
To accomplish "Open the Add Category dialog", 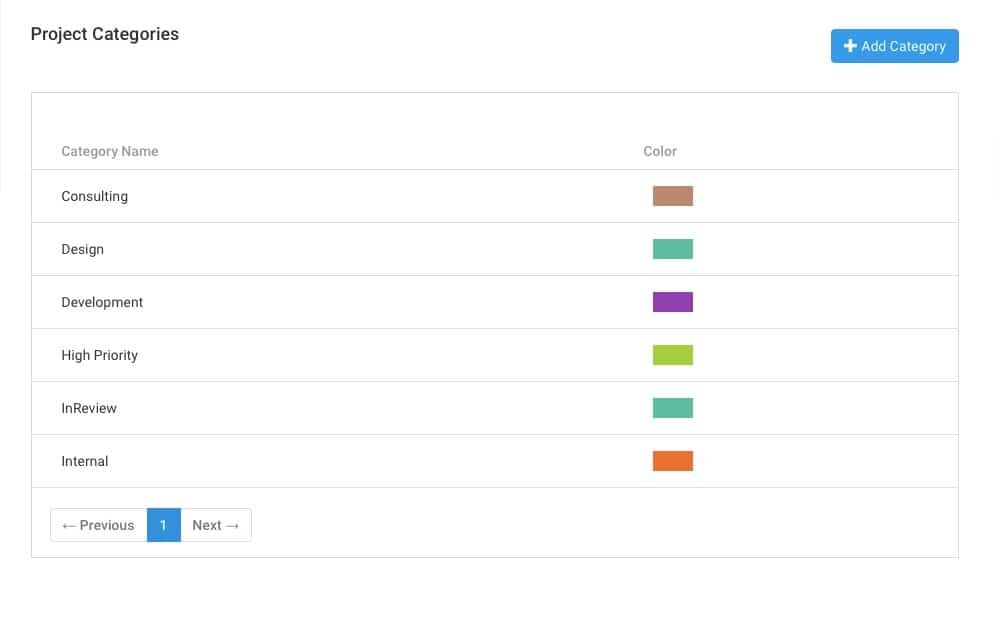I will pyautogui.click(x=894, y=45).
